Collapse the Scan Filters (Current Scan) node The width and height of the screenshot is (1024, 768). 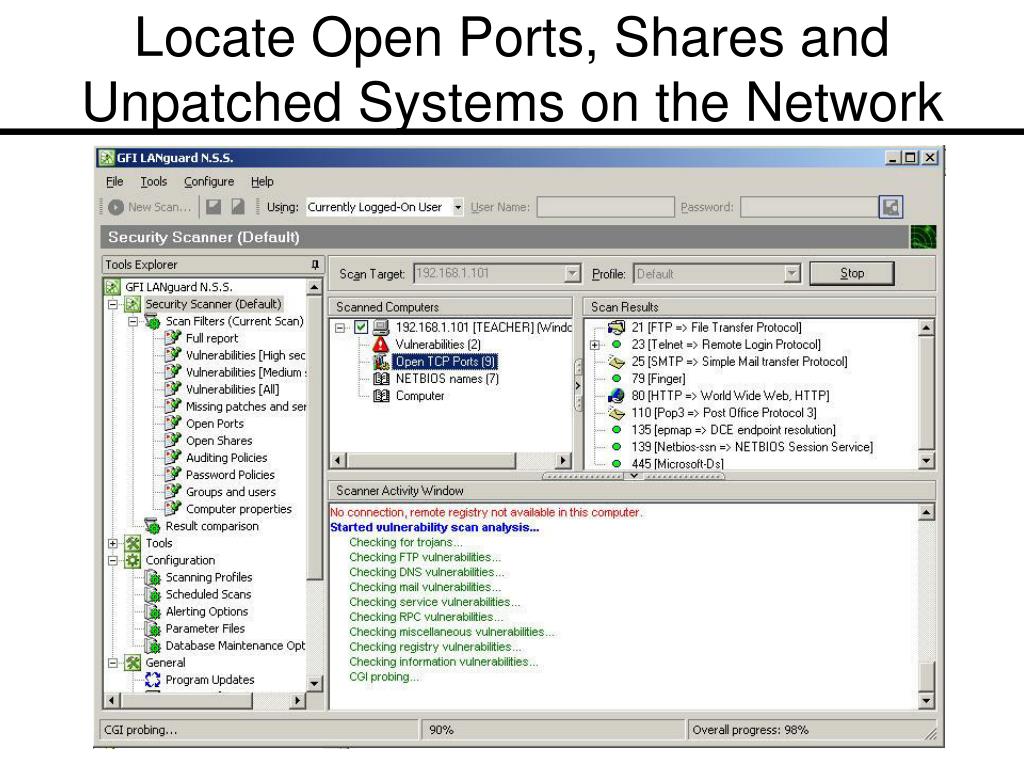click(133, 321)
